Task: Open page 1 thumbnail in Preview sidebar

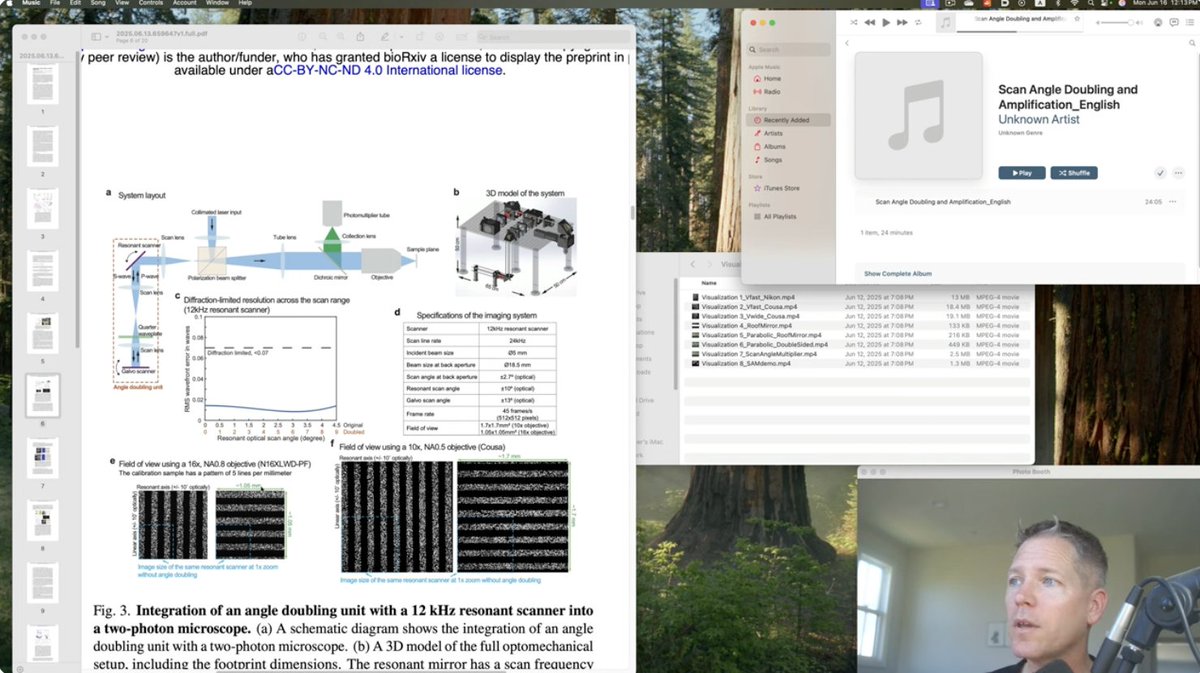Action: 43,84
